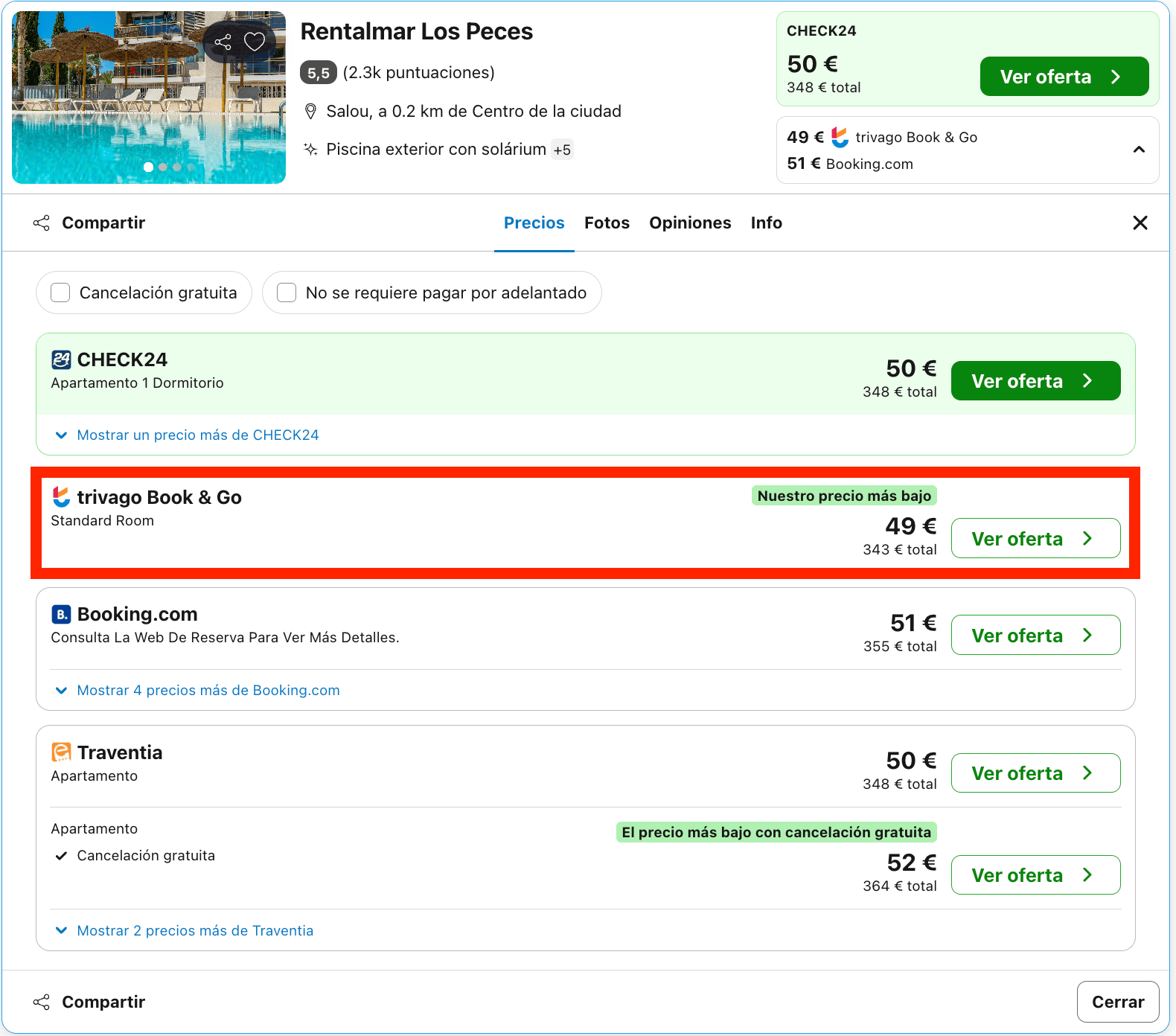Click the trivago Book & Go logo in price list
1176x1036 pixels.
(x=61, y=496)
